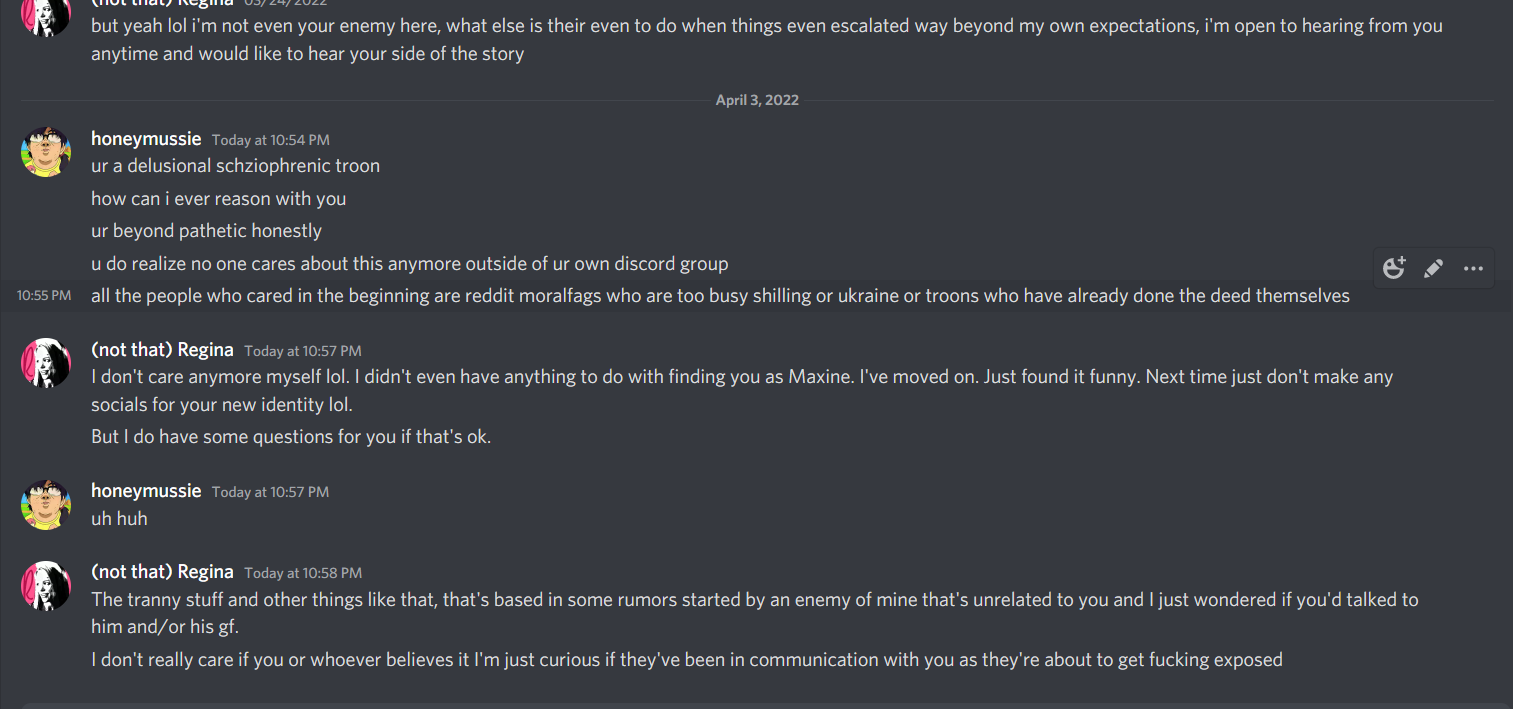Click Regina's "Today at 10:57 PM" timestamp
Viewport: 1513px width, 709px height.
303,351
